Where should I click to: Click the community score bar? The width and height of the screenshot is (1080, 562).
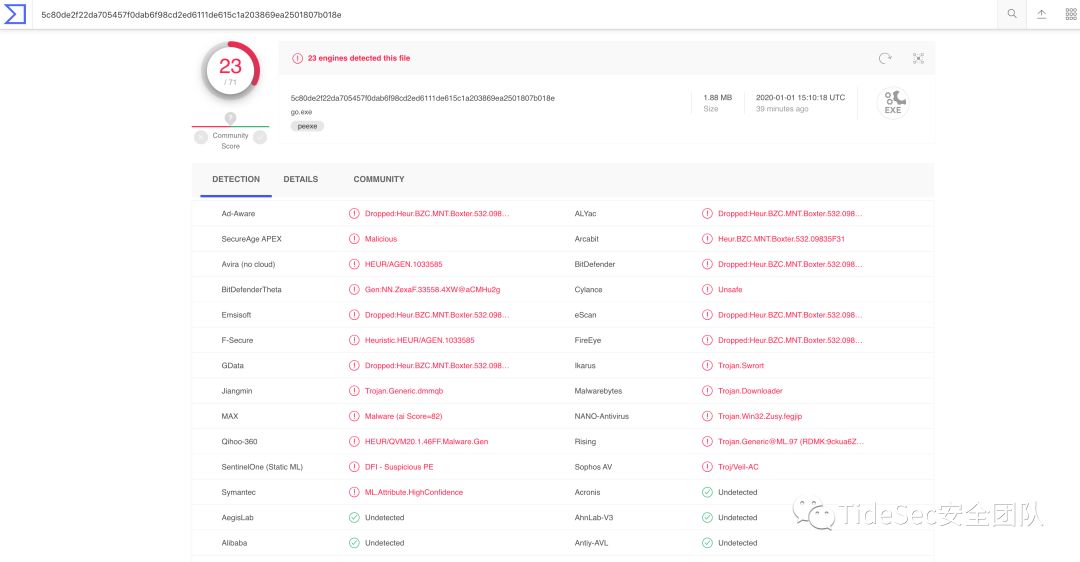coord(231,127)
